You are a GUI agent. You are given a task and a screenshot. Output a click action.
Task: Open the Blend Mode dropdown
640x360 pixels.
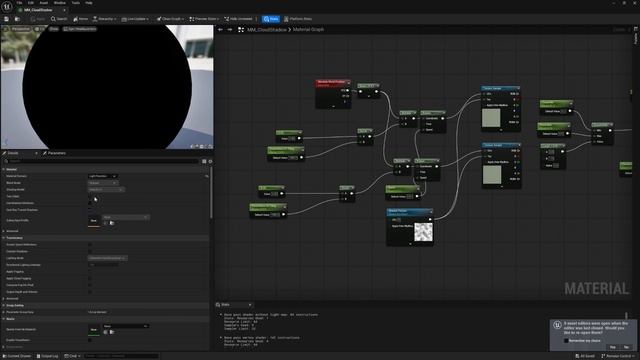[103, 183]
